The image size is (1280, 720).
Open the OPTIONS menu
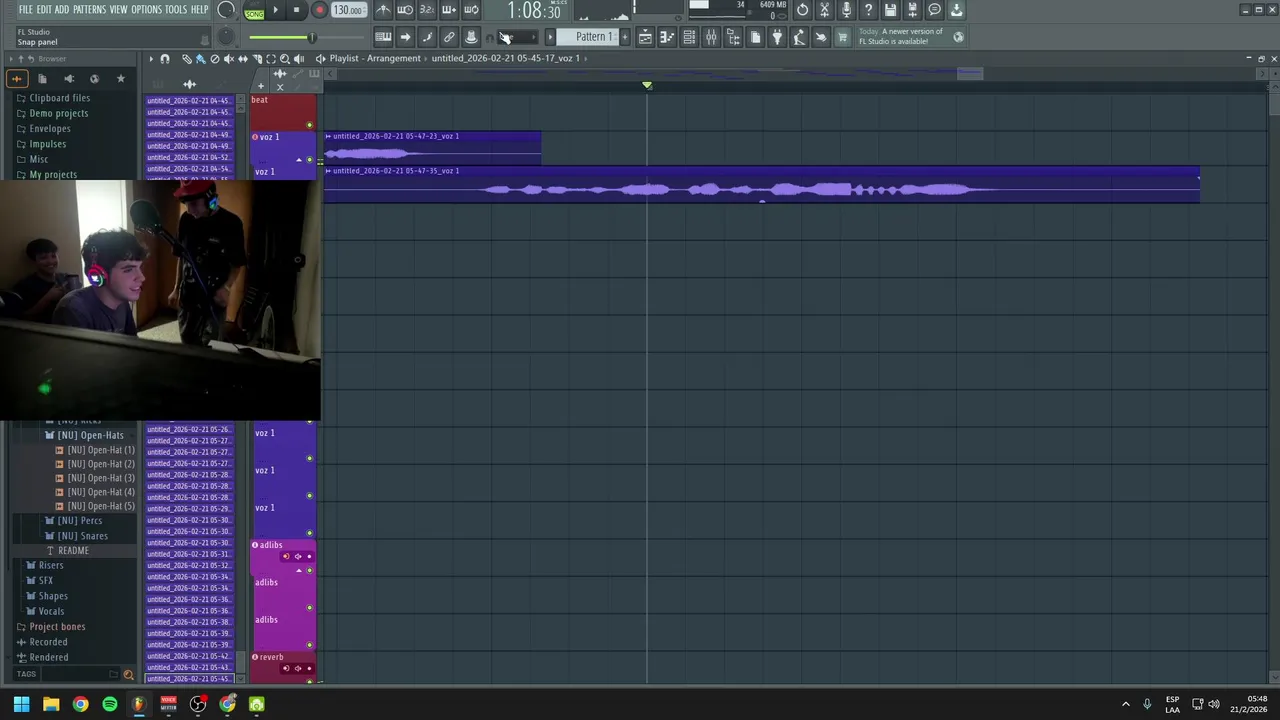(x=146, y=10)
